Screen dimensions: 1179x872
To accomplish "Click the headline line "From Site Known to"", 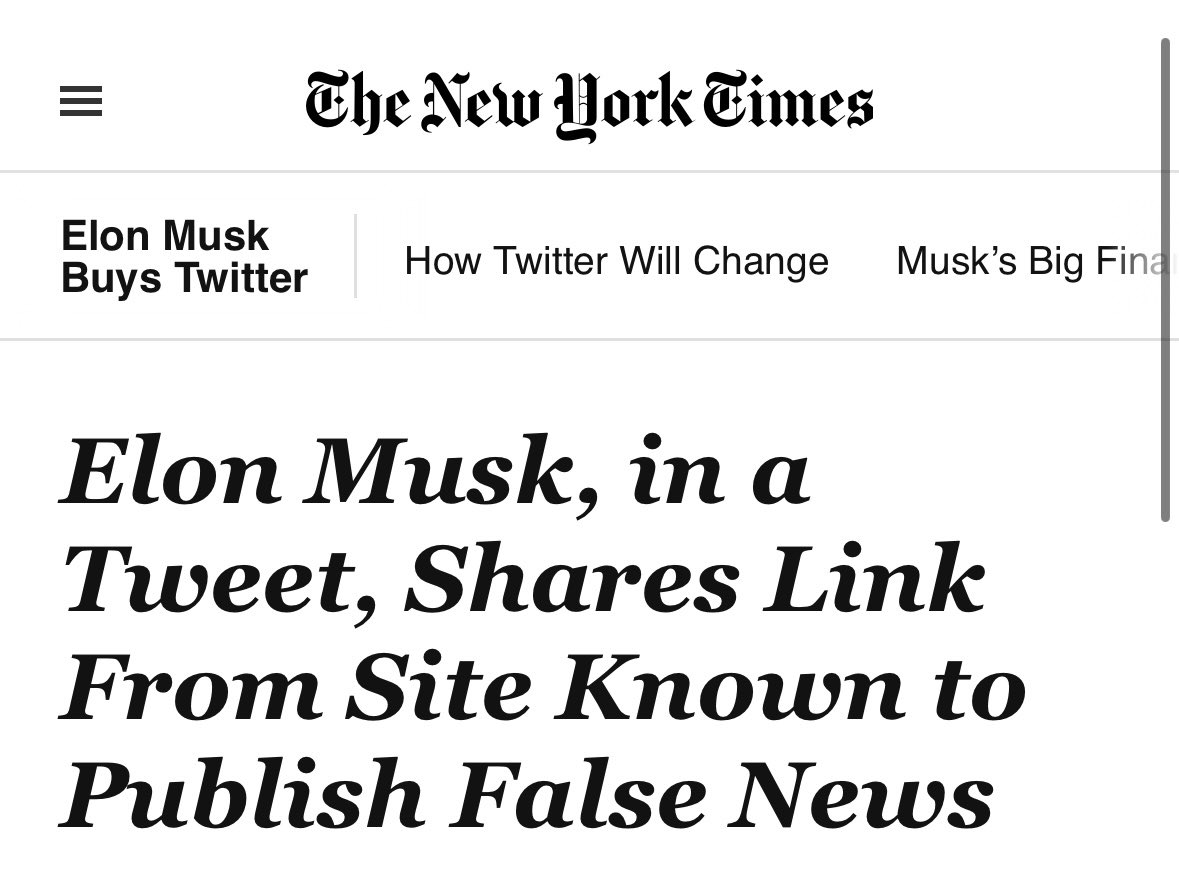I will point(543,688).
